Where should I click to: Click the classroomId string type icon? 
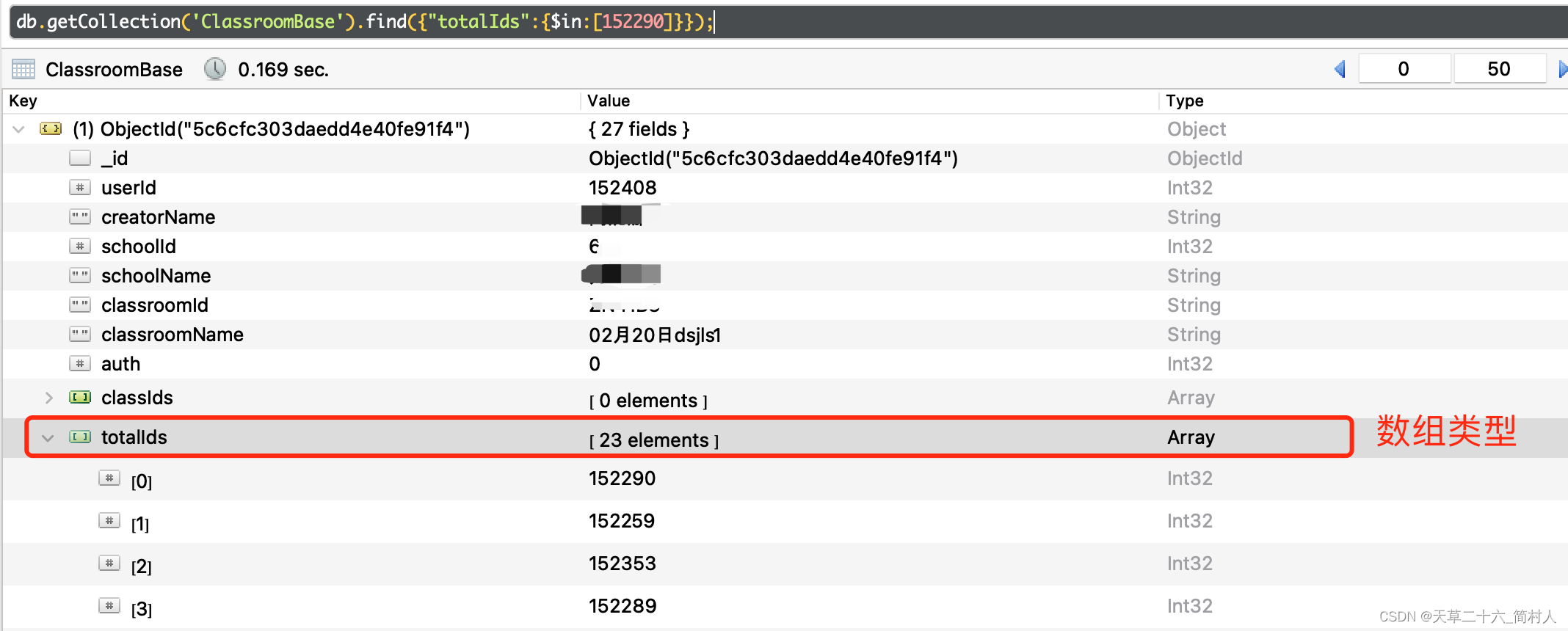[x=80, y=304]
